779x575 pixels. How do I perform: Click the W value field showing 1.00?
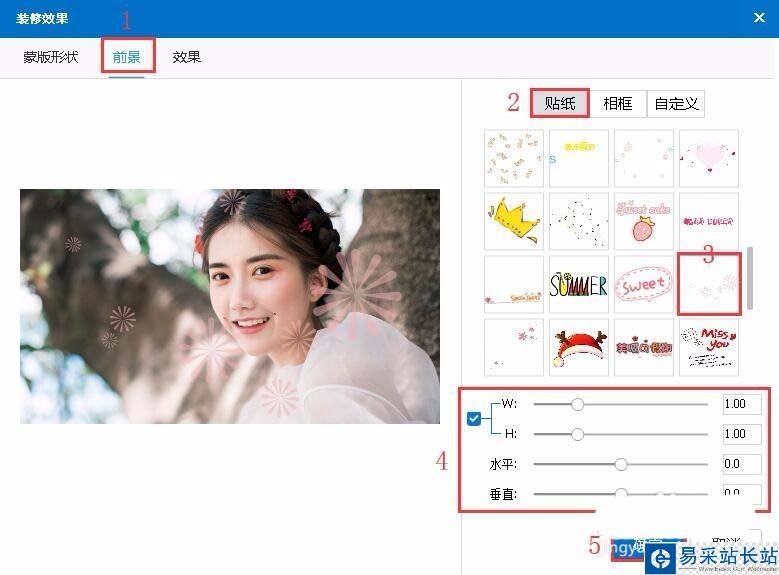coord(742,404)
